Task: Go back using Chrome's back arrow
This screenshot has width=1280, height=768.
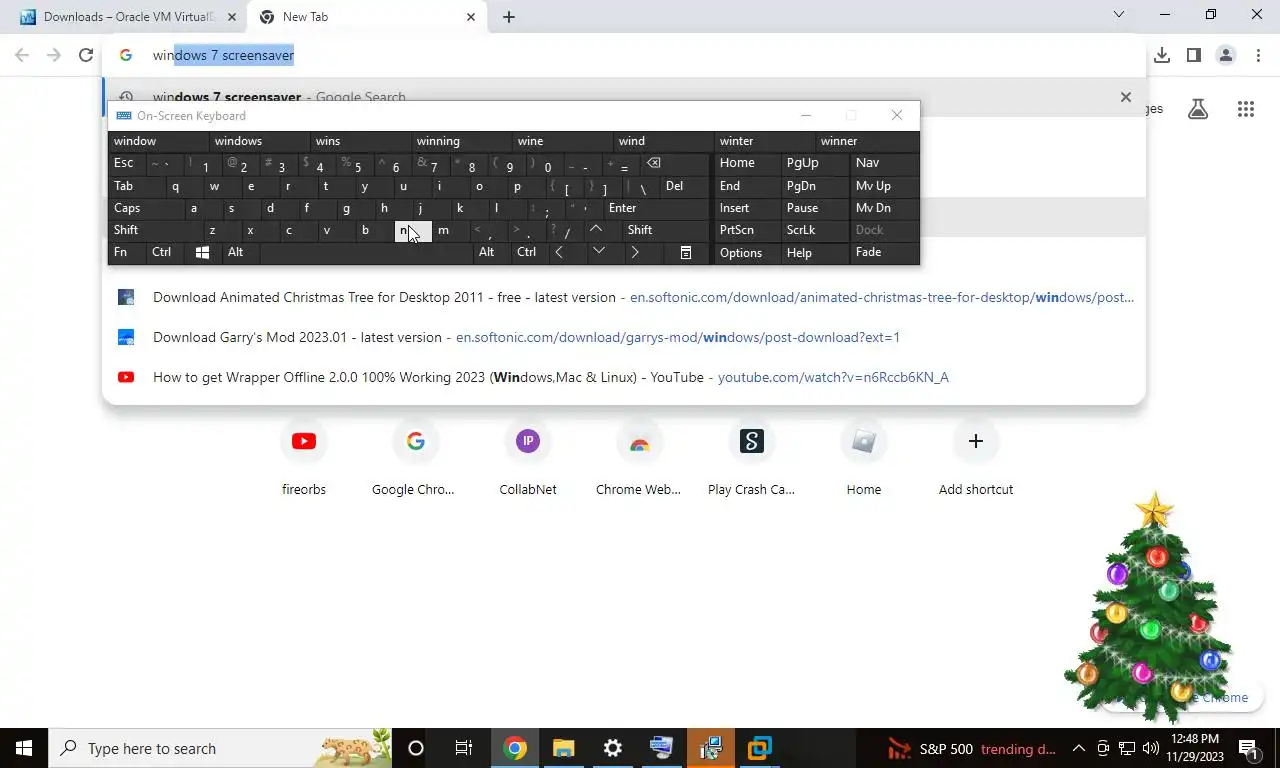Action: click(x=22, y=55)
